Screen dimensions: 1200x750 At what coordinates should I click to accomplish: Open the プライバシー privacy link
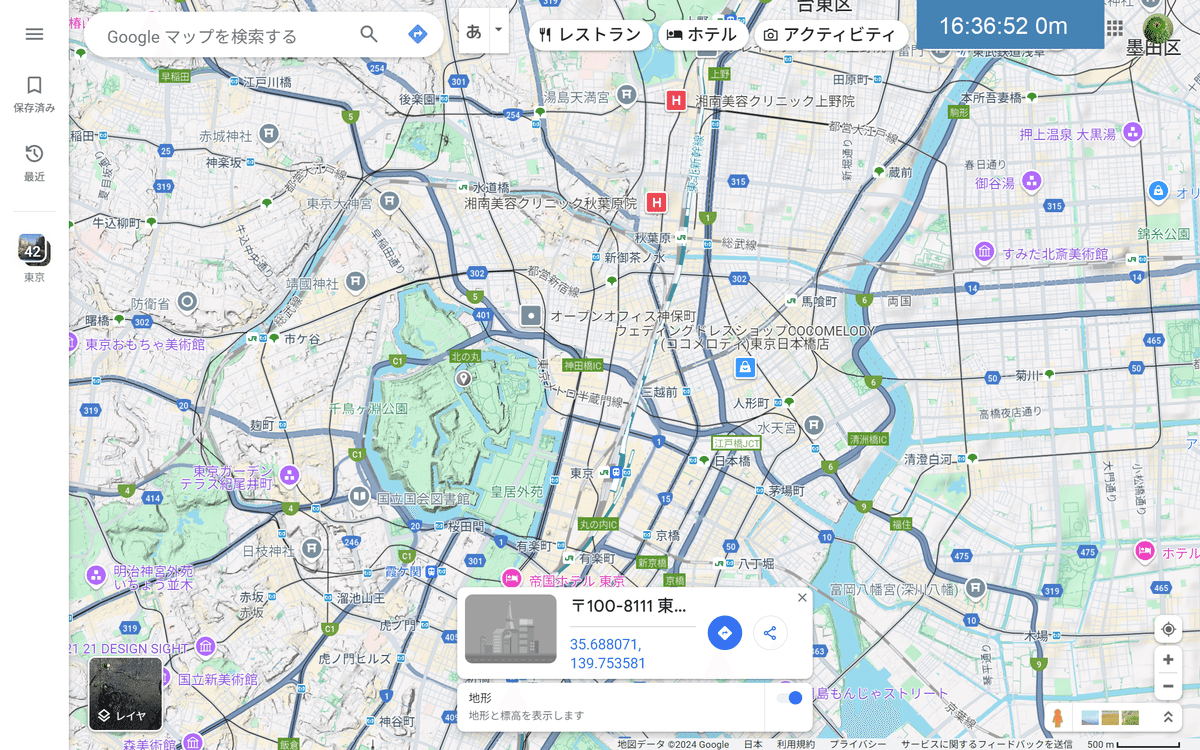(857, 744)
